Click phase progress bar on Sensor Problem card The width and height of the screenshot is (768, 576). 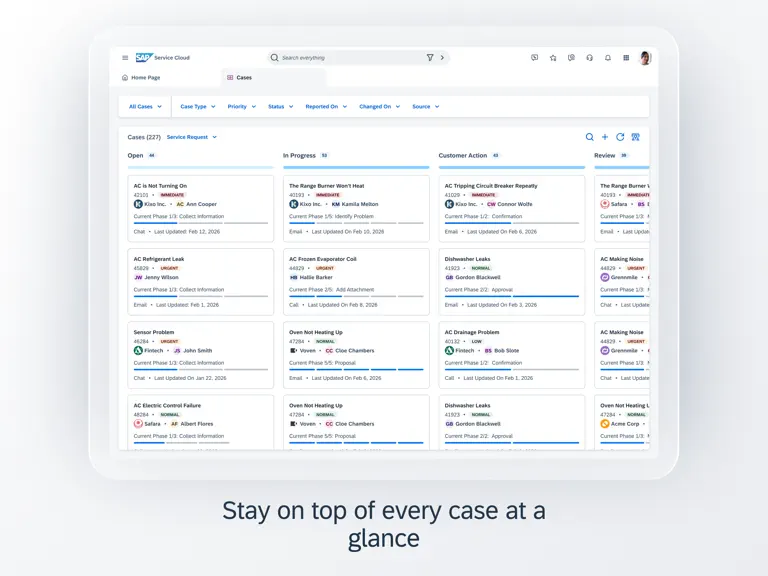[200, 370]
